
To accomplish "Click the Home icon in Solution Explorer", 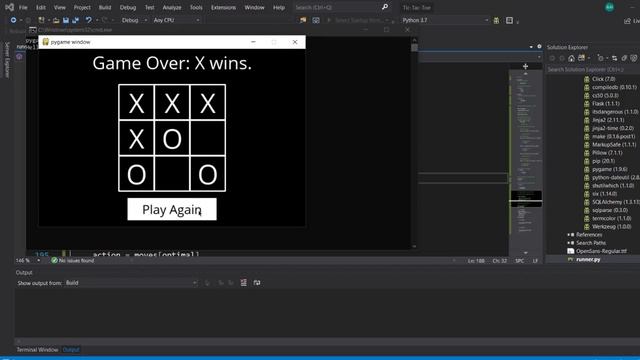I will [571, 58].
